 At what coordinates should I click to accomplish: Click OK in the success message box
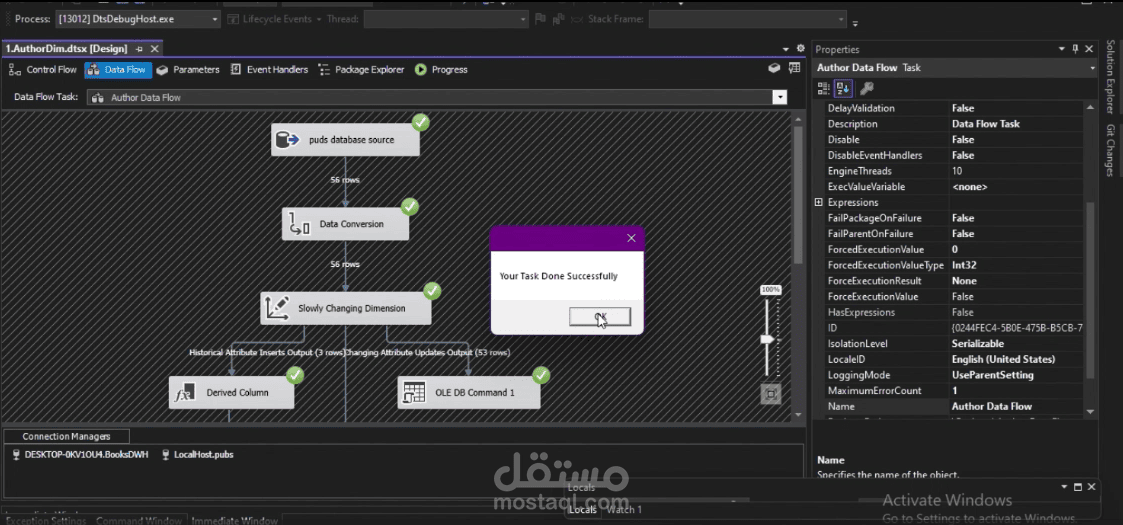click(600, 317)
